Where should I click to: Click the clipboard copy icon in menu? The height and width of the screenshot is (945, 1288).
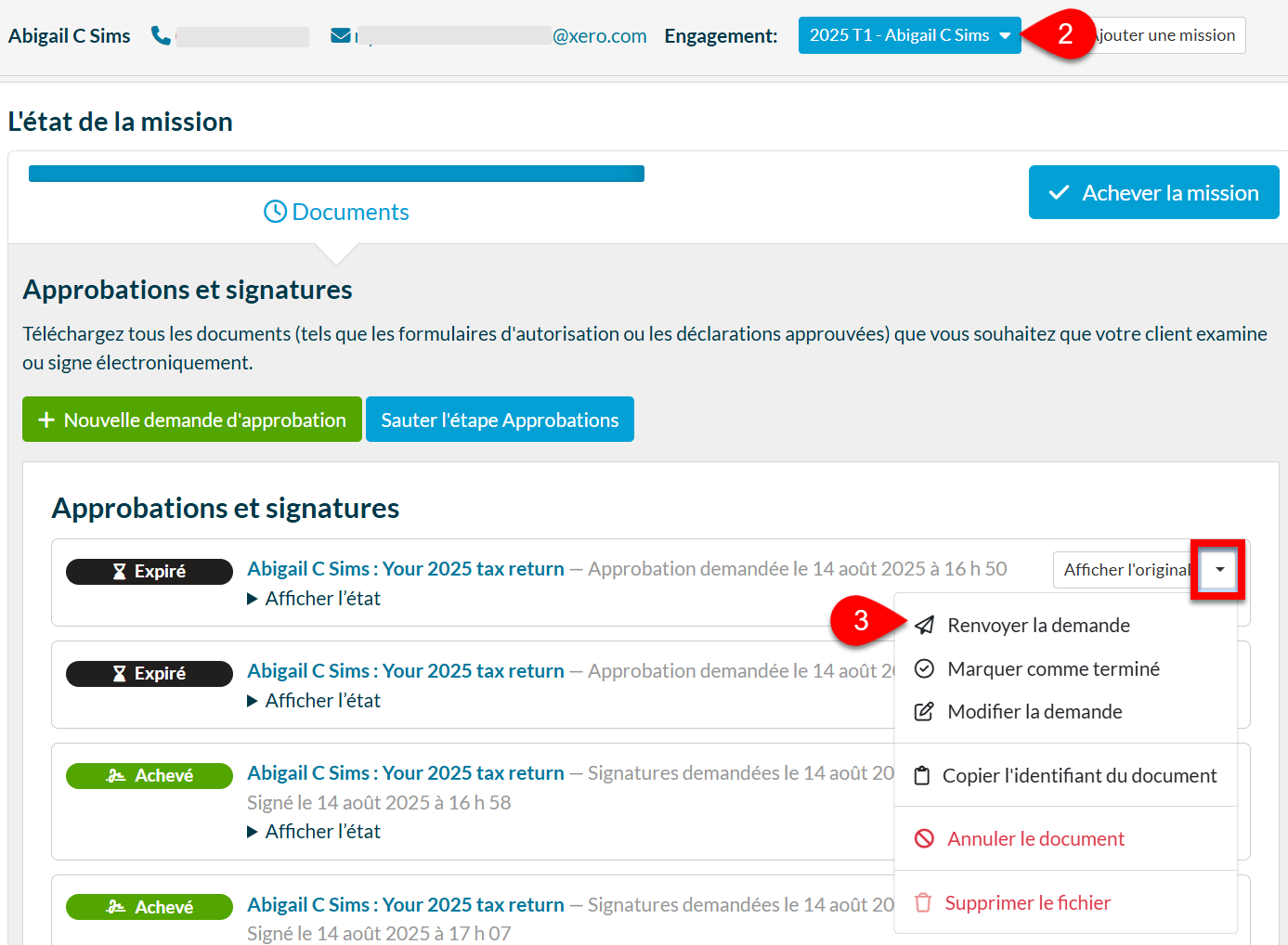pos(921,775)
